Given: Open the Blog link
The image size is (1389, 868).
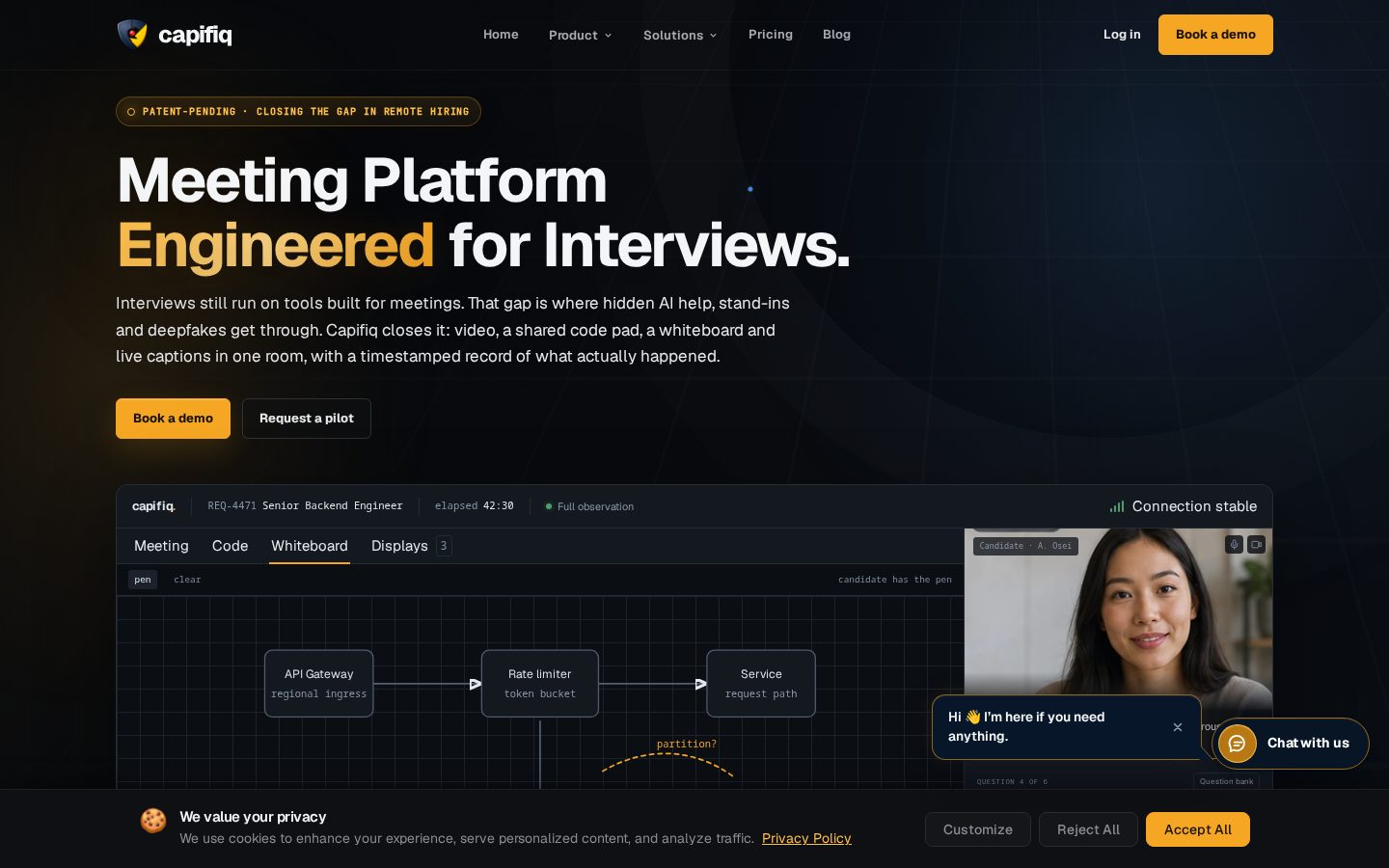Looking at the screenshot, I should tap(836, 34).
